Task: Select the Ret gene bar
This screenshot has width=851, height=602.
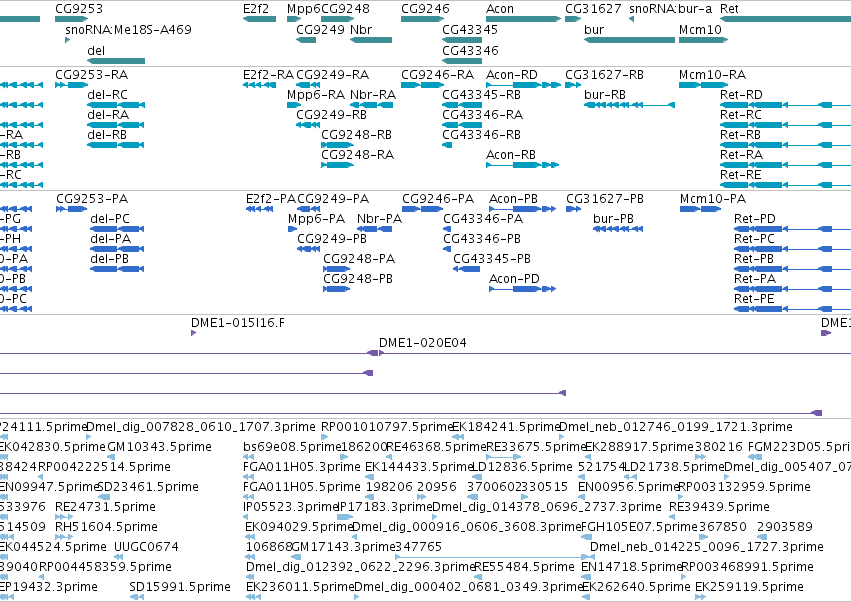Action: point(785,19)
